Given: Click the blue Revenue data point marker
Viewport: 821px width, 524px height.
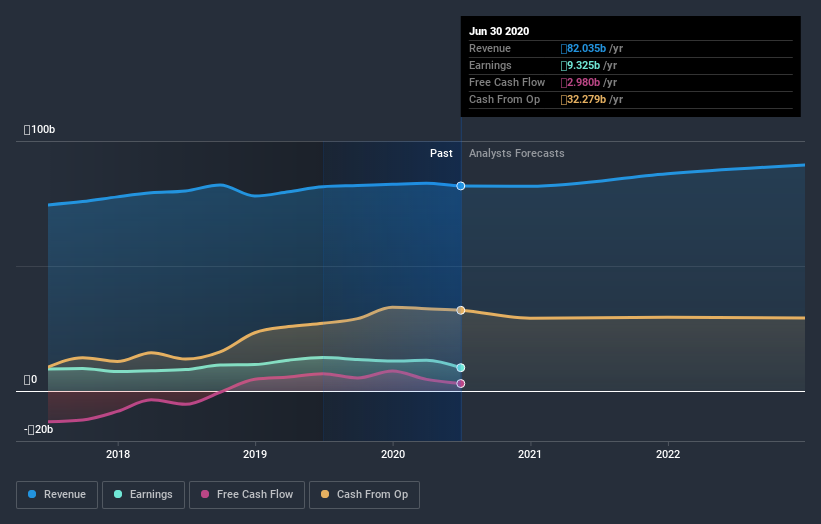Looking at the screenshot, I should [461, 186].
